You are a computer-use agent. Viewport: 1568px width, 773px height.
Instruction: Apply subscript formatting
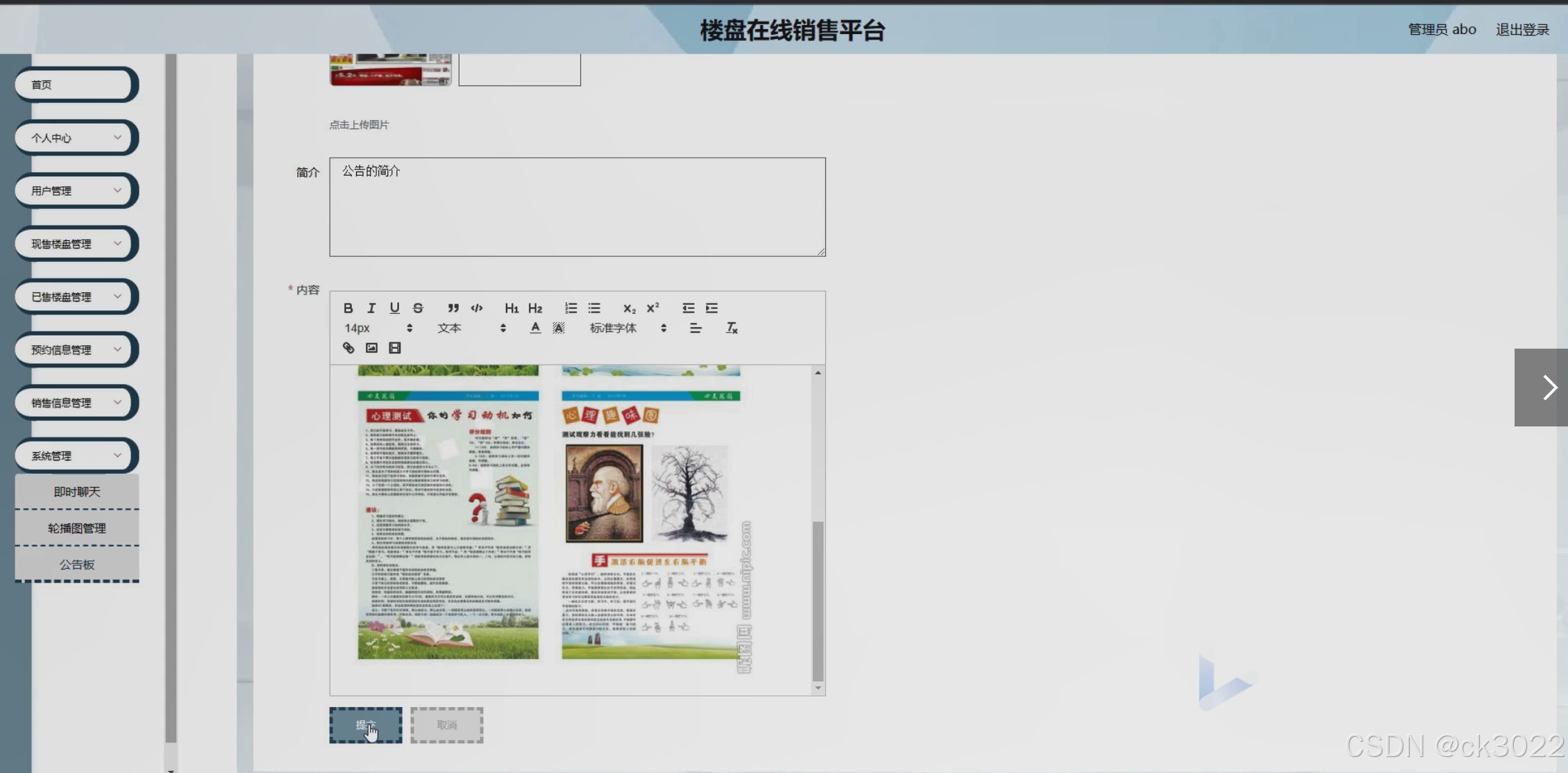(x=629, y=308)
